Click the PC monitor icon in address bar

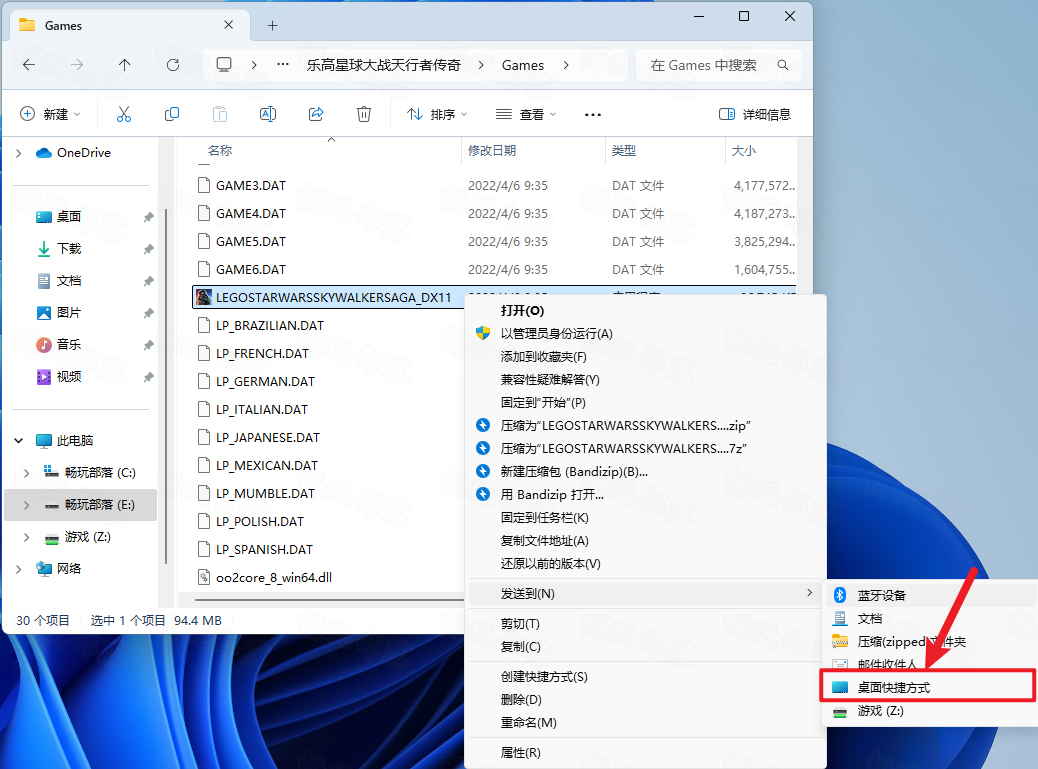224,65
